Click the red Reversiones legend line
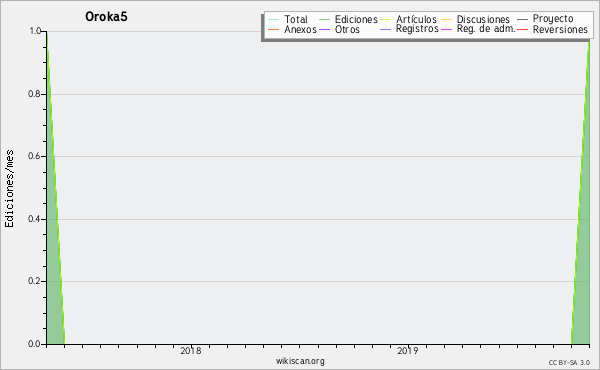The height and width of the screenshot is (370, 600). (x=523, y=29)
